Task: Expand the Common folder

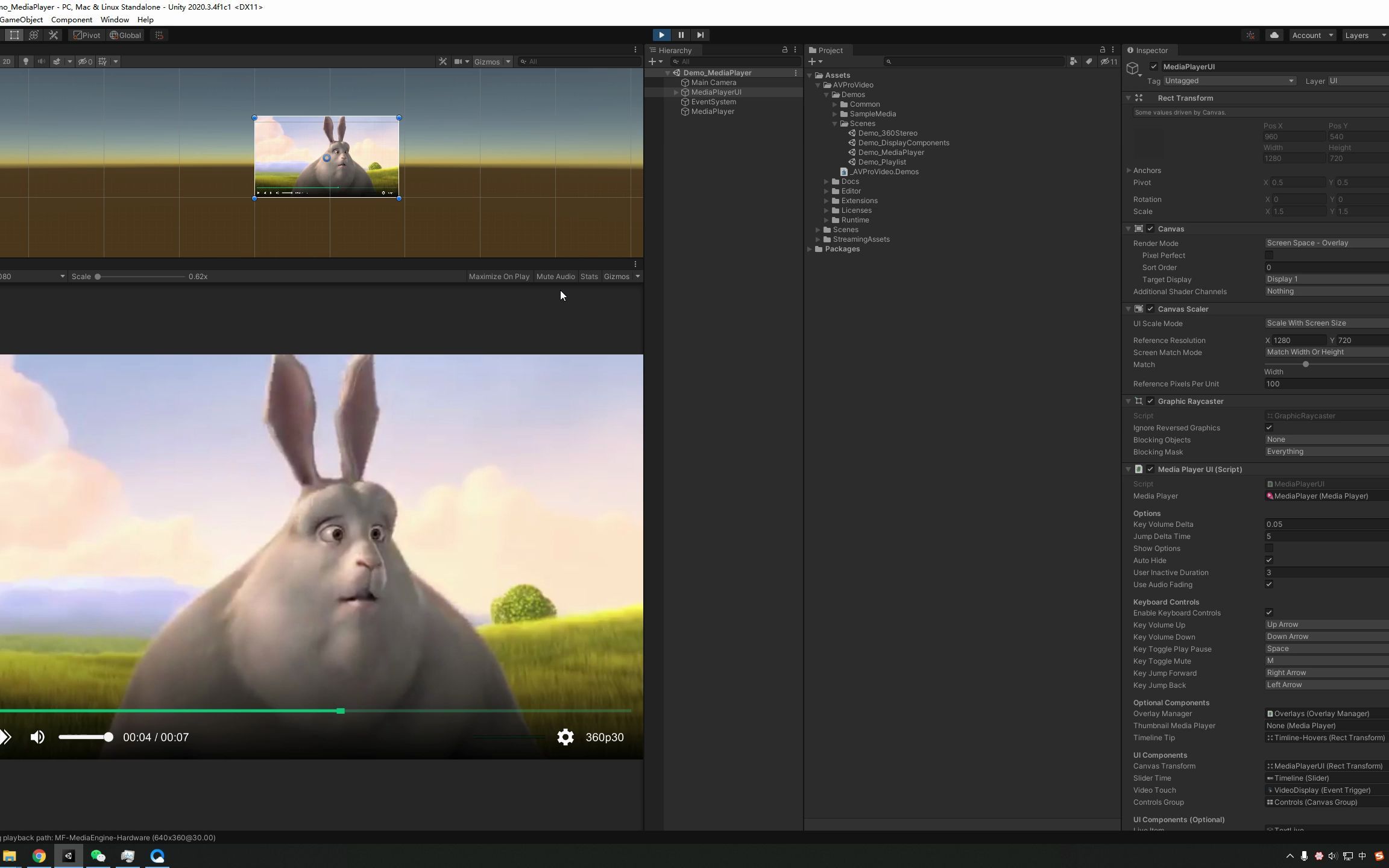Action: [x=835, y=104]
